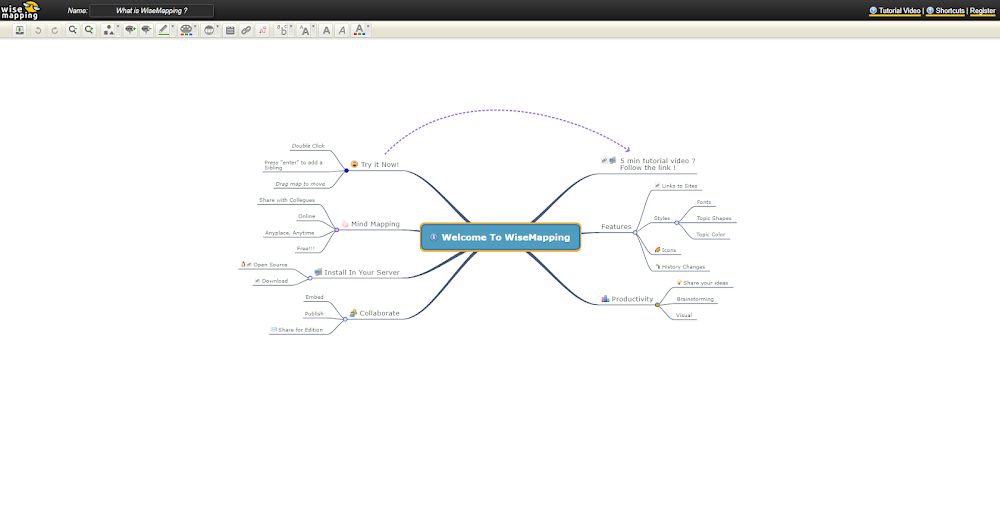
Task: Collapse the Features branch node
Action: 635,232
